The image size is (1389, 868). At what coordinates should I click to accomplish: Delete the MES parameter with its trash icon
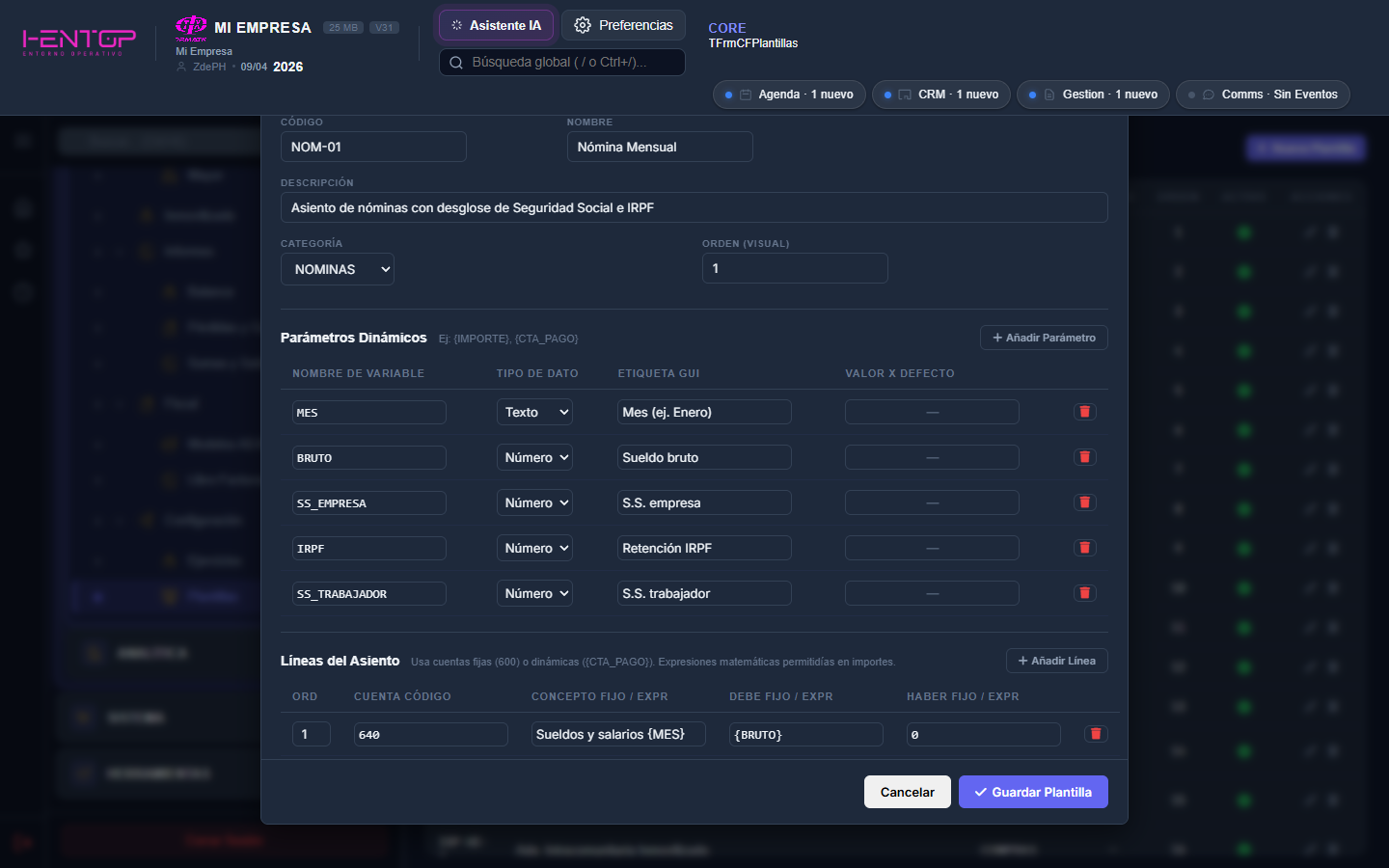(1084, 412)
